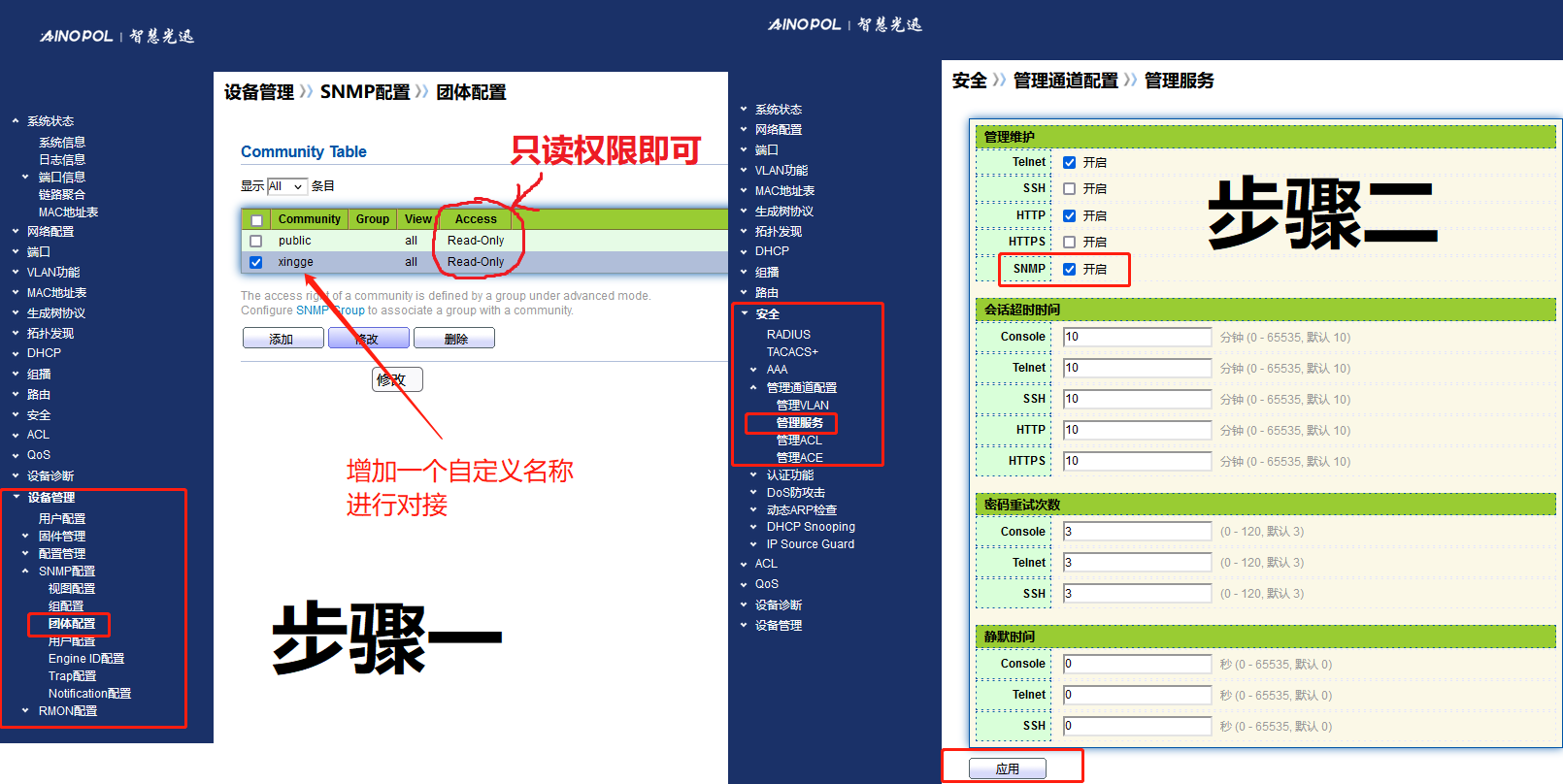Open the 显示 entries count dropdown
Image resolution: width=1563 pixels, height=784 pixels.
(286, 186)
